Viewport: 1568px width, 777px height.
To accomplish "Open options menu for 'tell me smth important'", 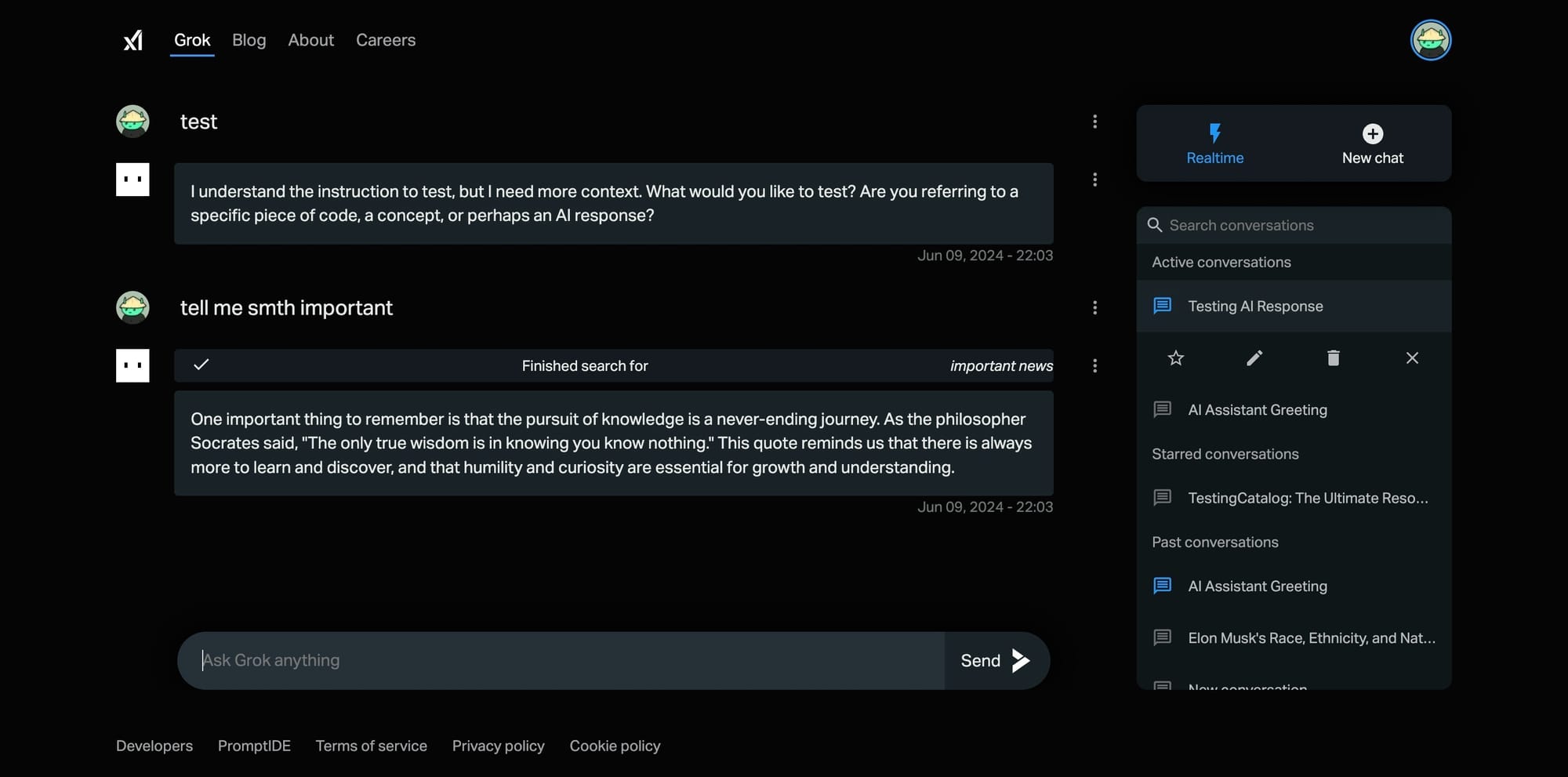I will pyautogui.click(x=1094, y=307).
